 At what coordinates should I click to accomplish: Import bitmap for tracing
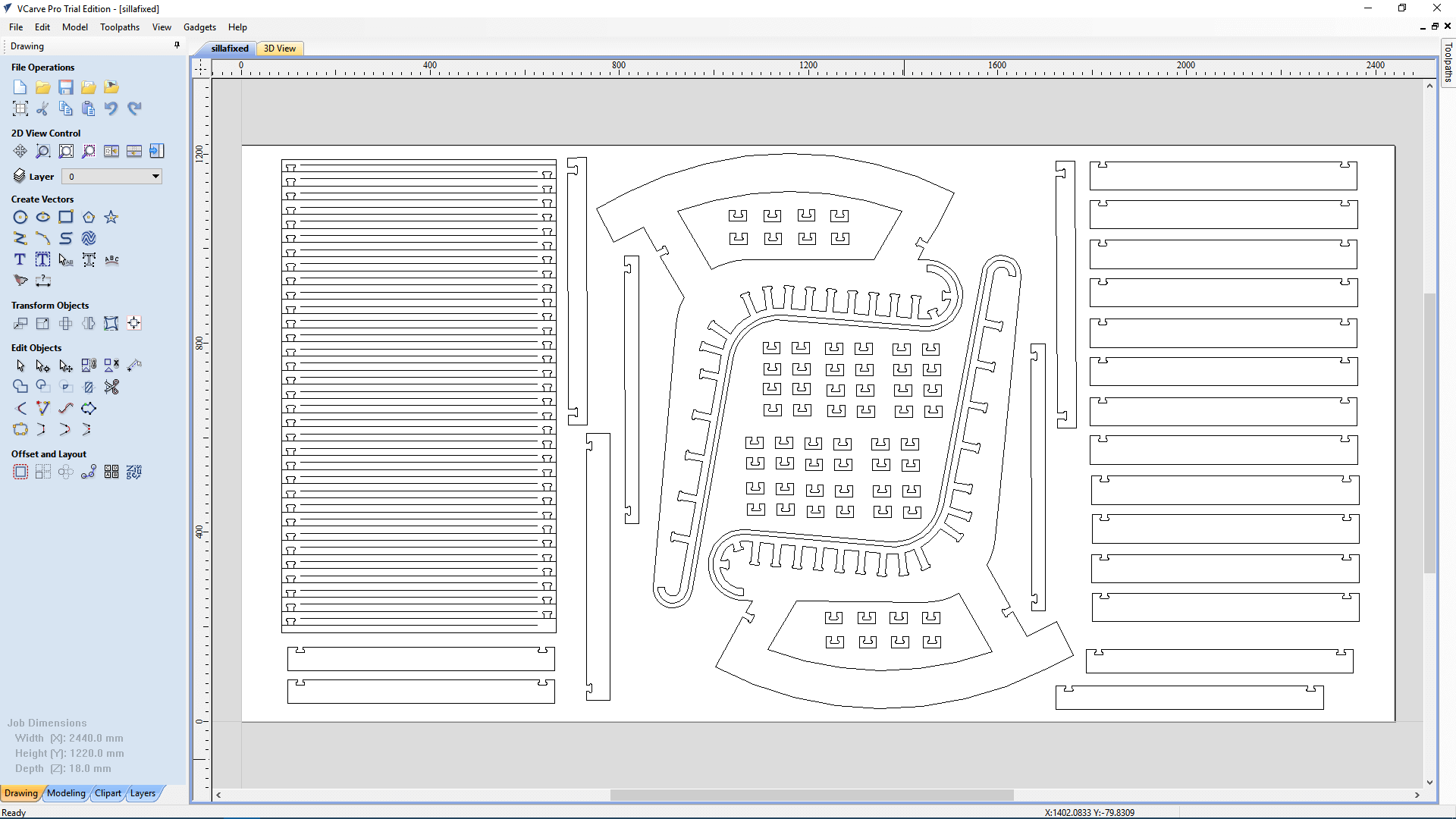pyautogui.click(x=111, y=87)
